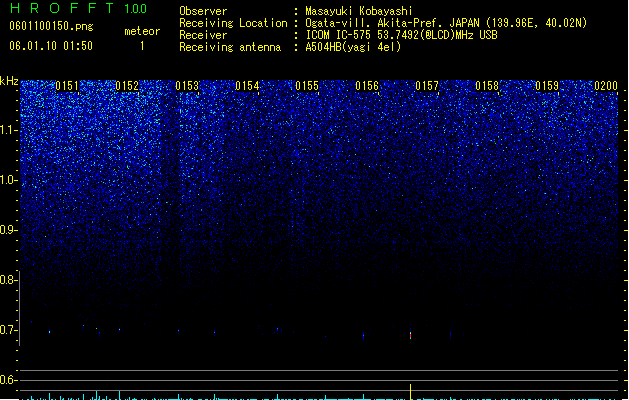Click the ICOM IC-575 receiver text

[401, 35]
